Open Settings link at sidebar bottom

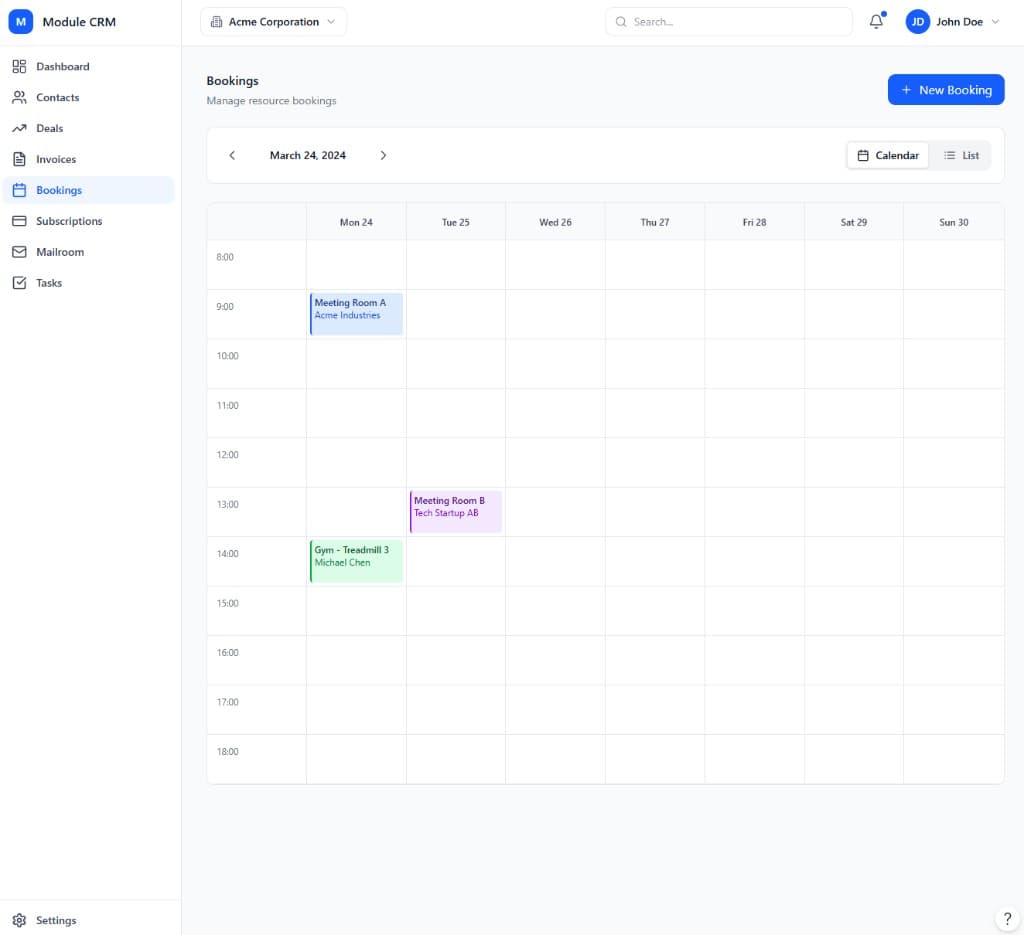(89, 920)
